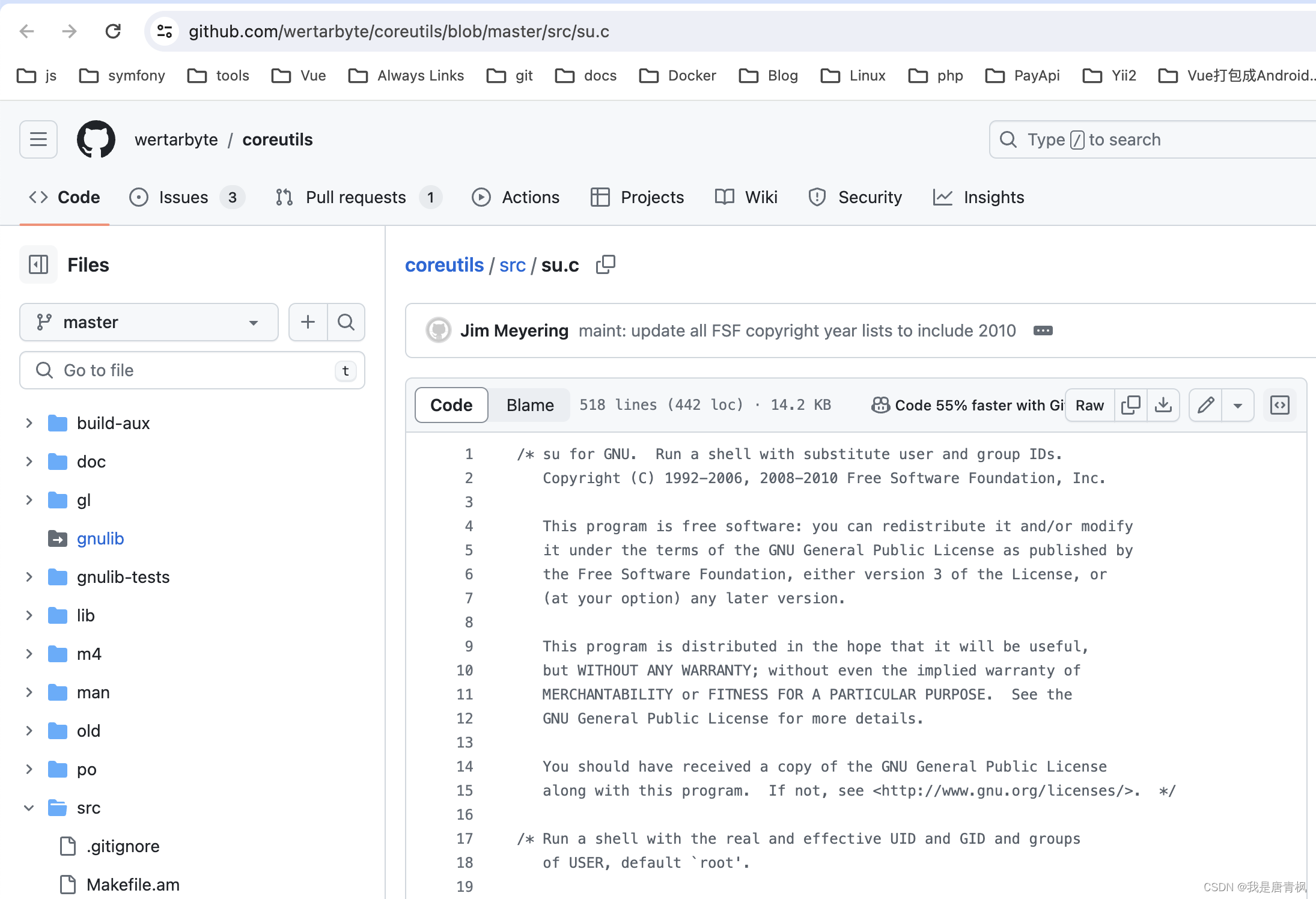Image resolution: width=1316 pixels, height=899 pixels.
Task: Click the copy file content icon
Action: (1130, 404)
